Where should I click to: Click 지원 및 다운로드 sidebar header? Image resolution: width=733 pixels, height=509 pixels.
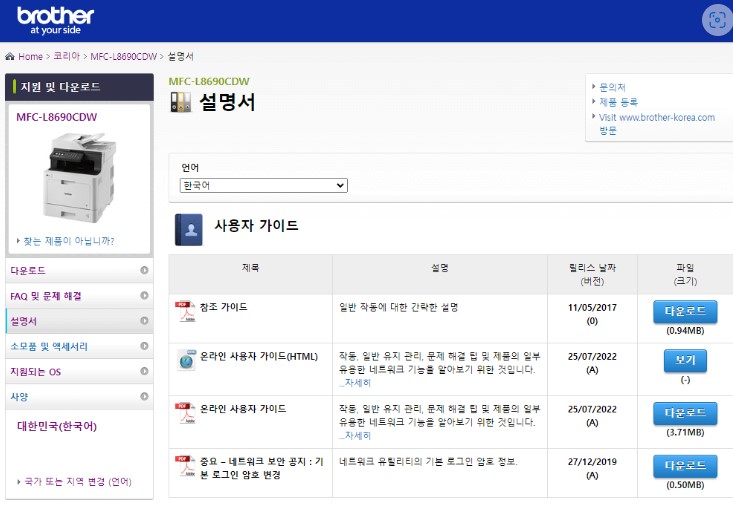(x=79, y=87)
